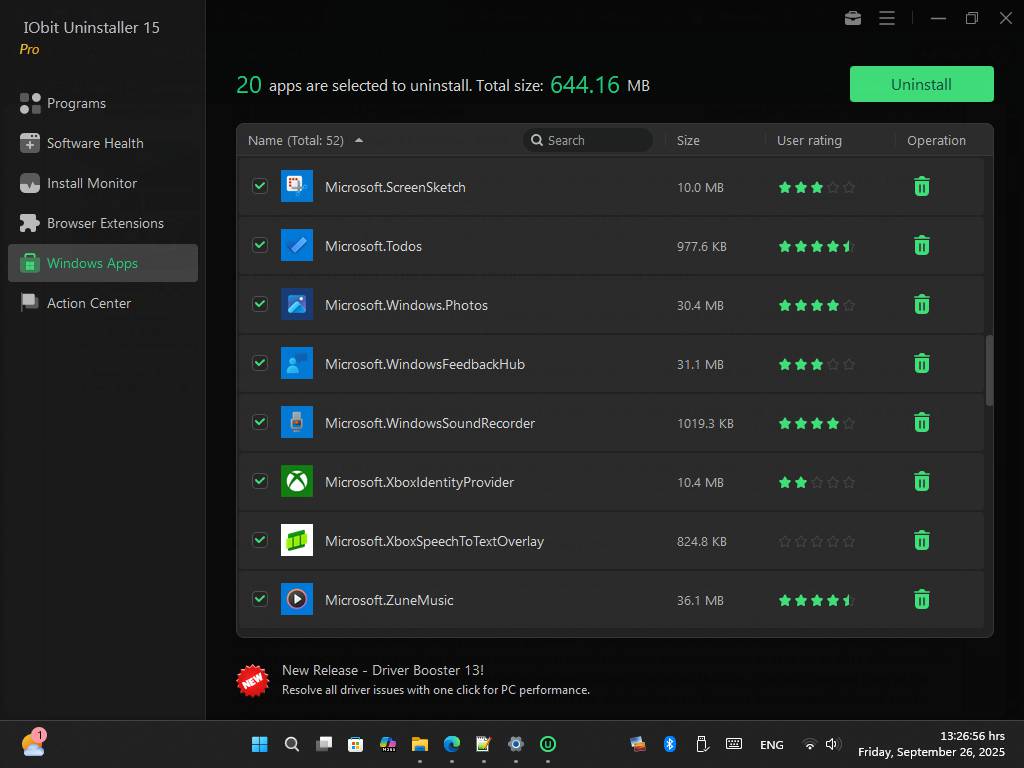Switch to Browser Extensions

click(103, 223)
